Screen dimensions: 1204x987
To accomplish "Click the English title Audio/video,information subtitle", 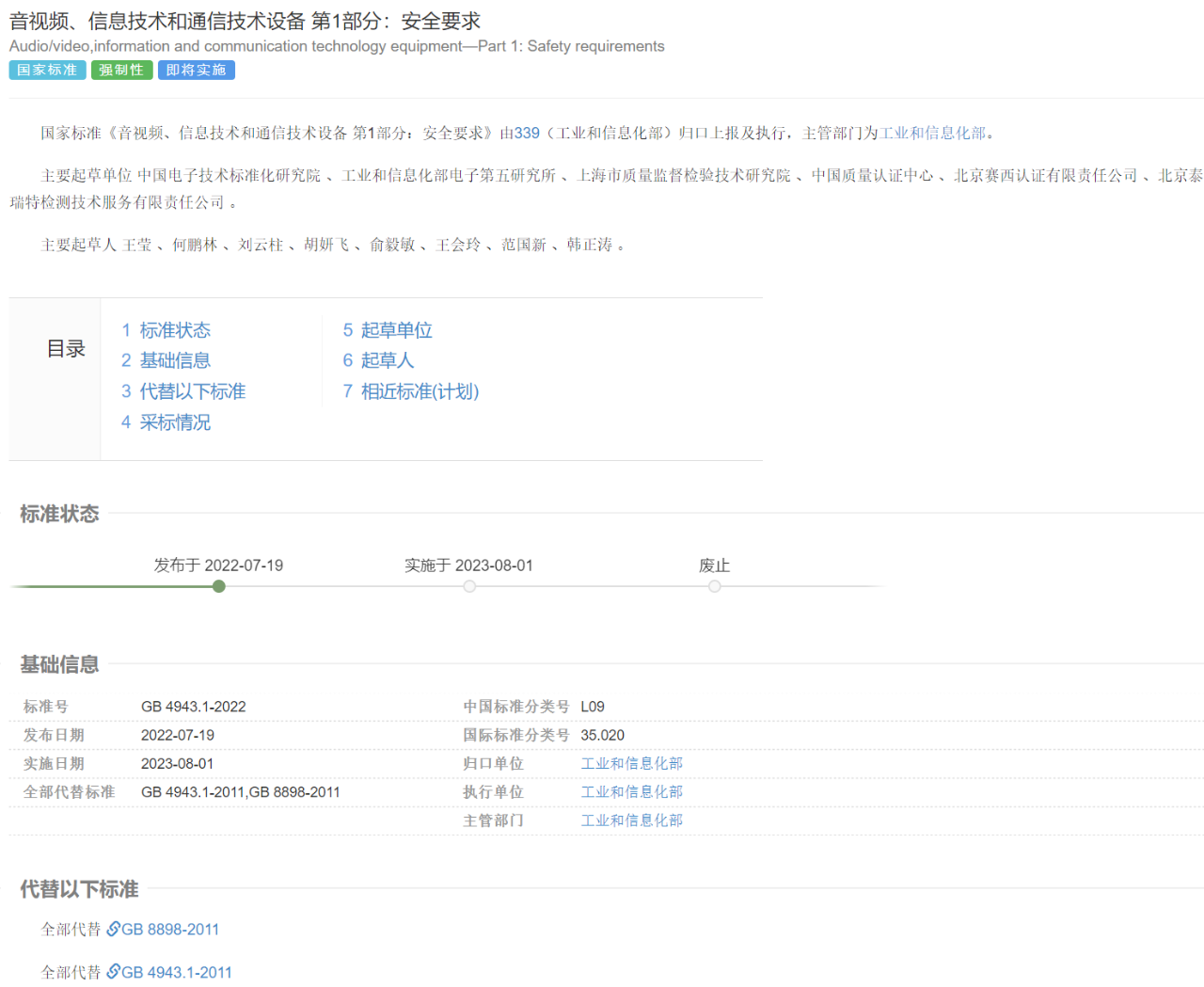I will [x=337, y=46].
